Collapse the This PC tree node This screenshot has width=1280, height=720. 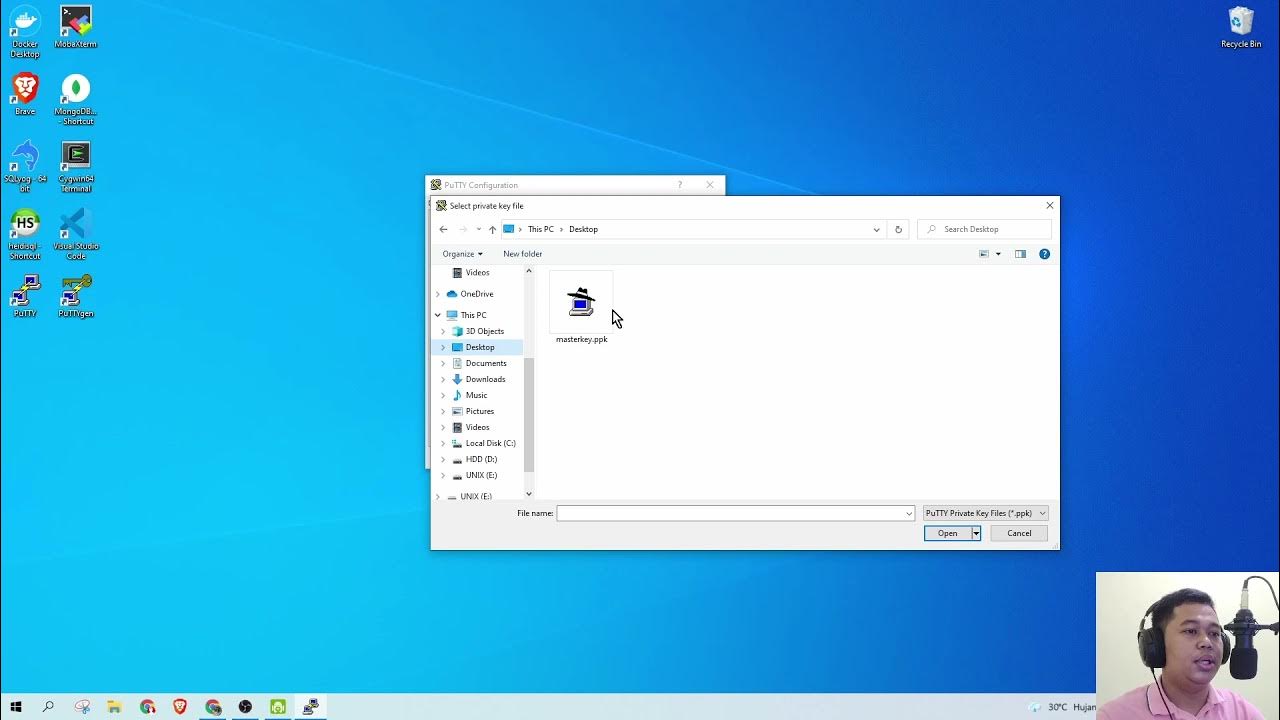[x=437, y=315]
